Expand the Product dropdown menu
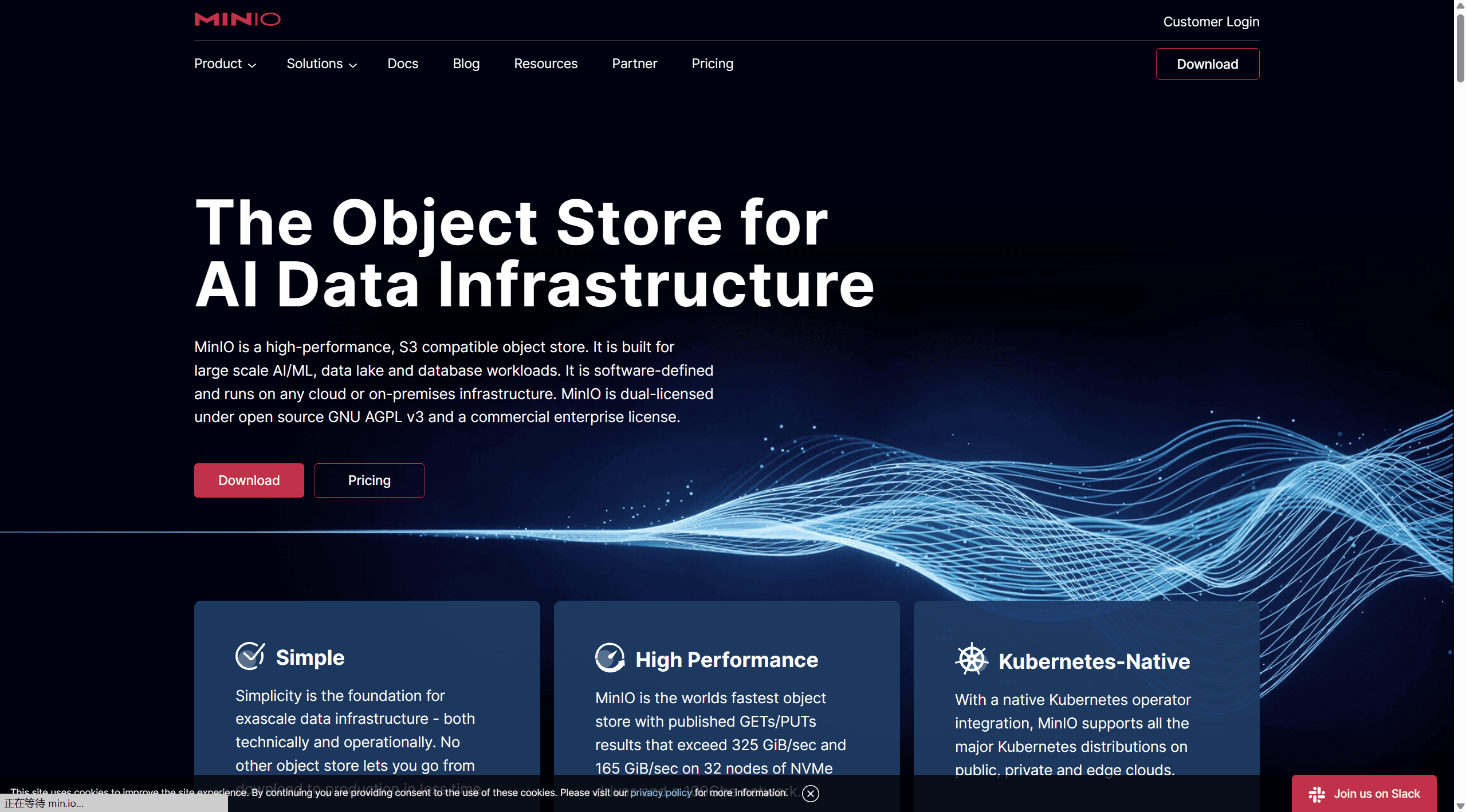Viewport: 1466px width, 812px height. tap(224, 63)
